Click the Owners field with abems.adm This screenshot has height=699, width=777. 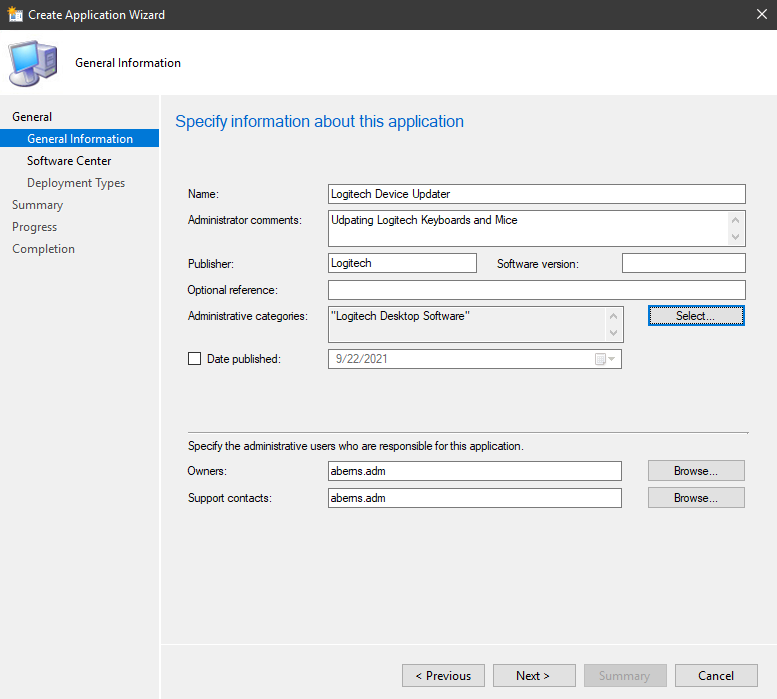475,471
